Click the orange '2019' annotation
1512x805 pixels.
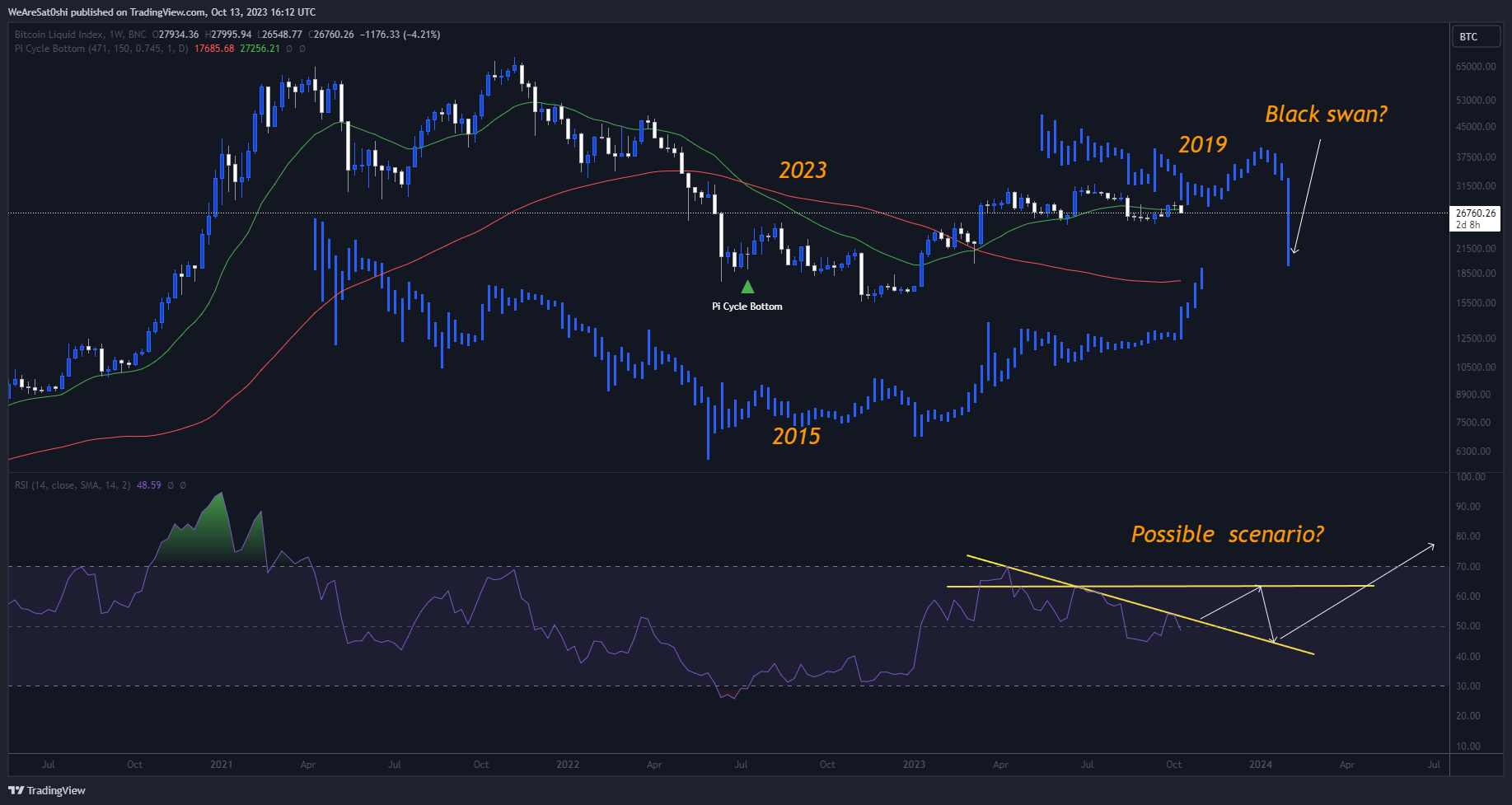click(1202, 145)
